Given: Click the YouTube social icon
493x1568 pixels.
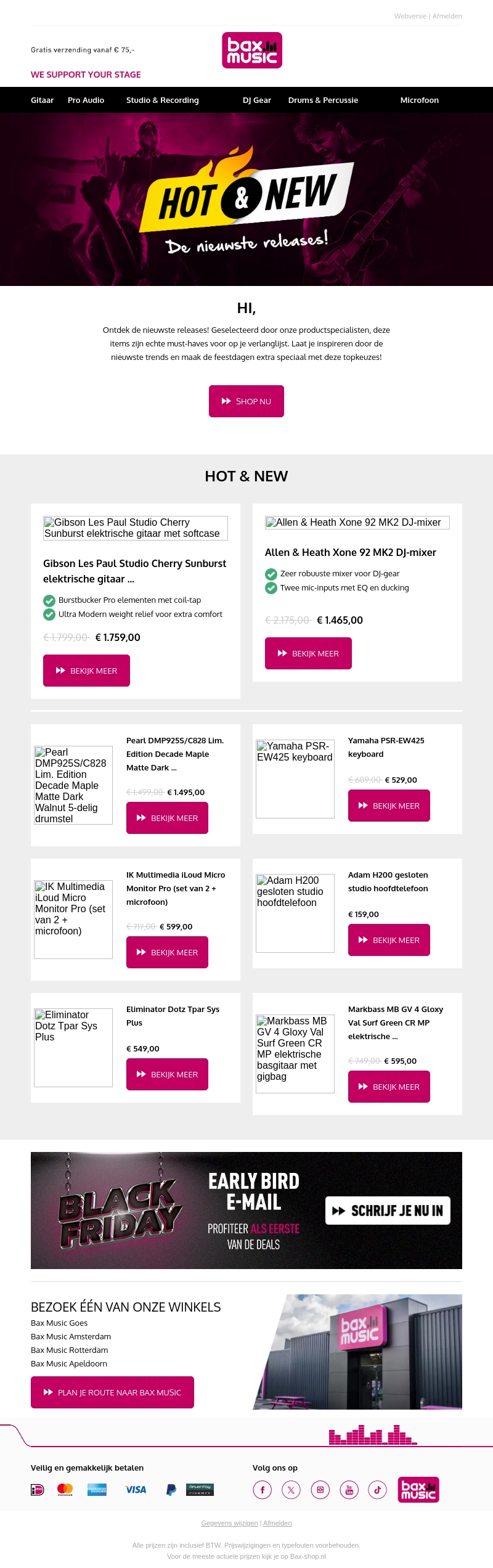Looking at the screenshot, I should point(349,1490).
